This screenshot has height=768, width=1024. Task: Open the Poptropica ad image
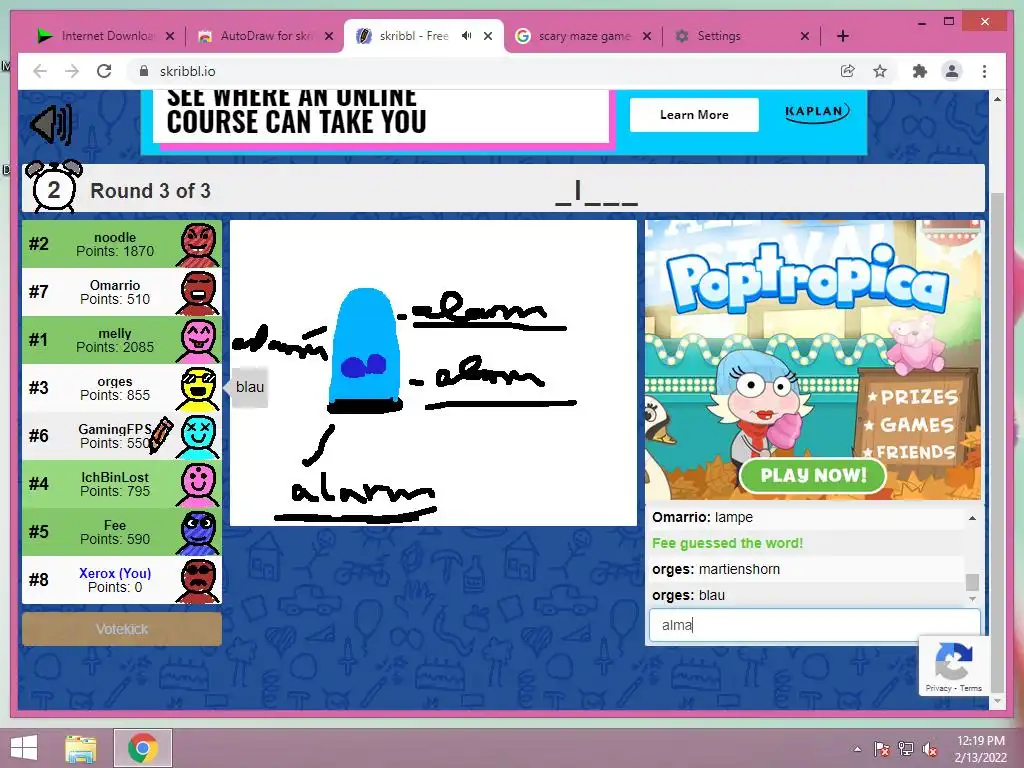813,360
